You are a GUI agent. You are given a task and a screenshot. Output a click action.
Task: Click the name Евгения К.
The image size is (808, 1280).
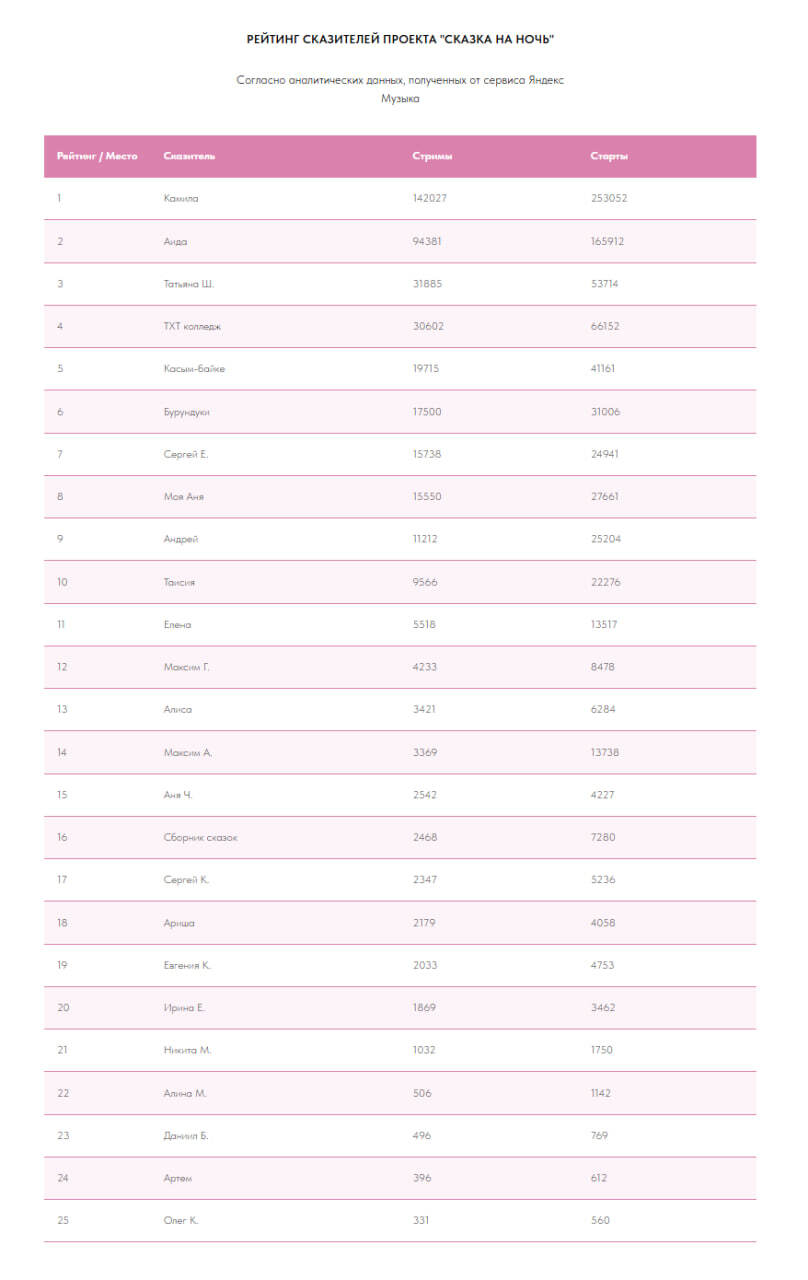(187, 965)
